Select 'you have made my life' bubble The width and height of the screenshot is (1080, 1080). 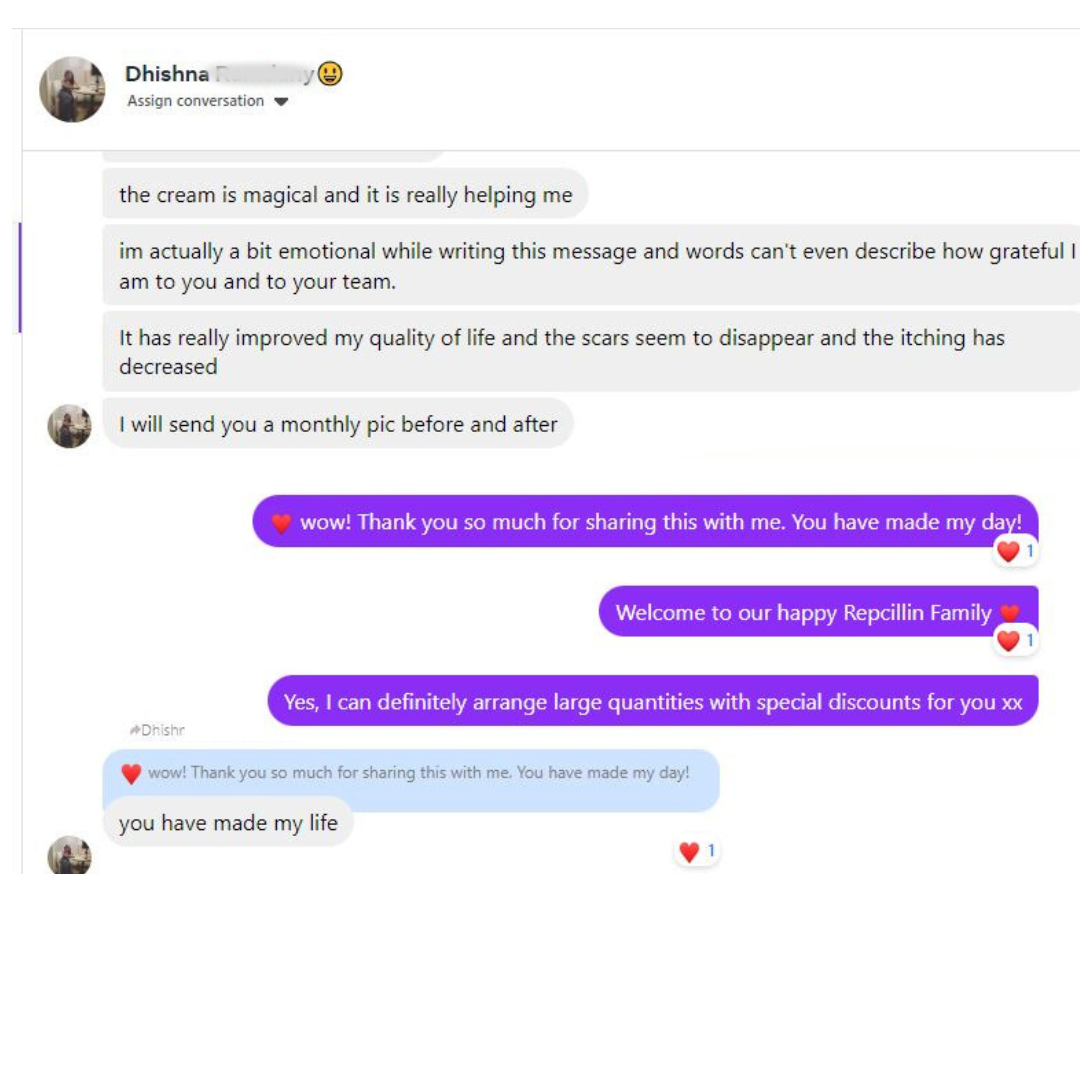(x=228, y=822)
